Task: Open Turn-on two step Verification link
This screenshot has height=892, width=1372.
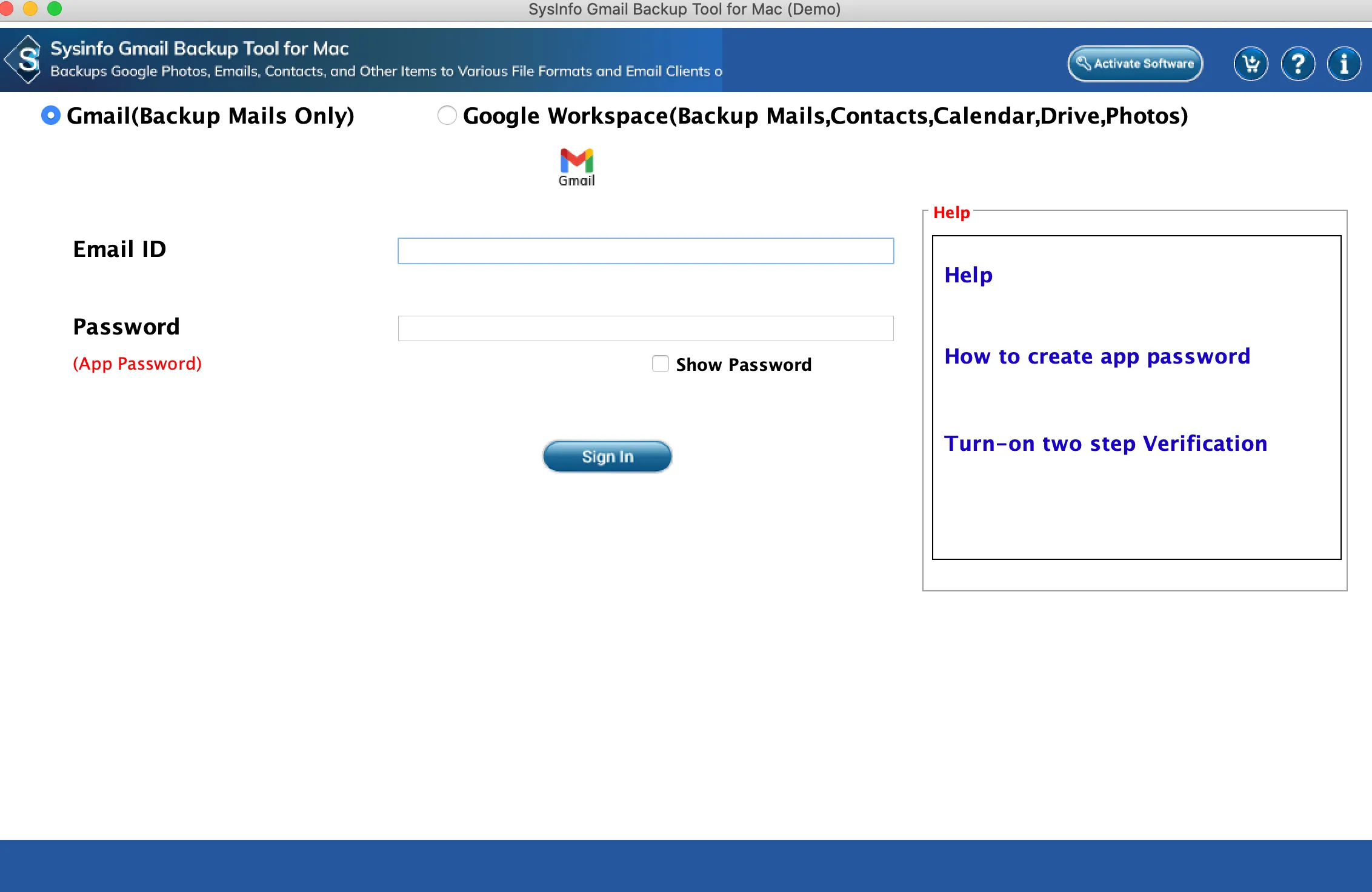Action: (1105, 444)
